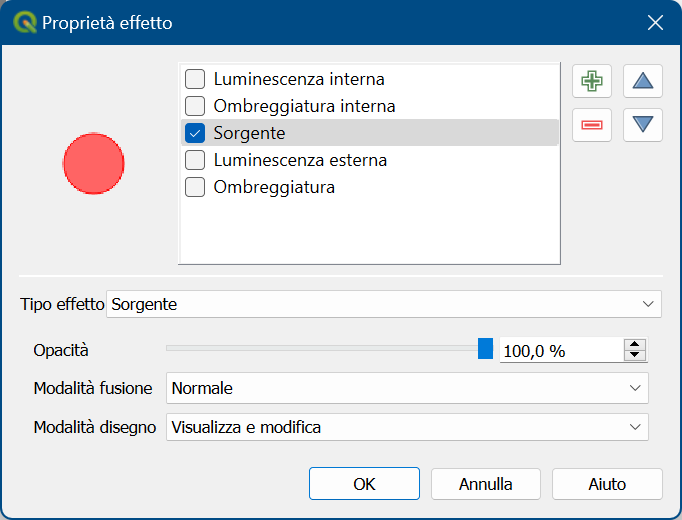
Task: Remove selected effect with red minus
Action: 592,125
